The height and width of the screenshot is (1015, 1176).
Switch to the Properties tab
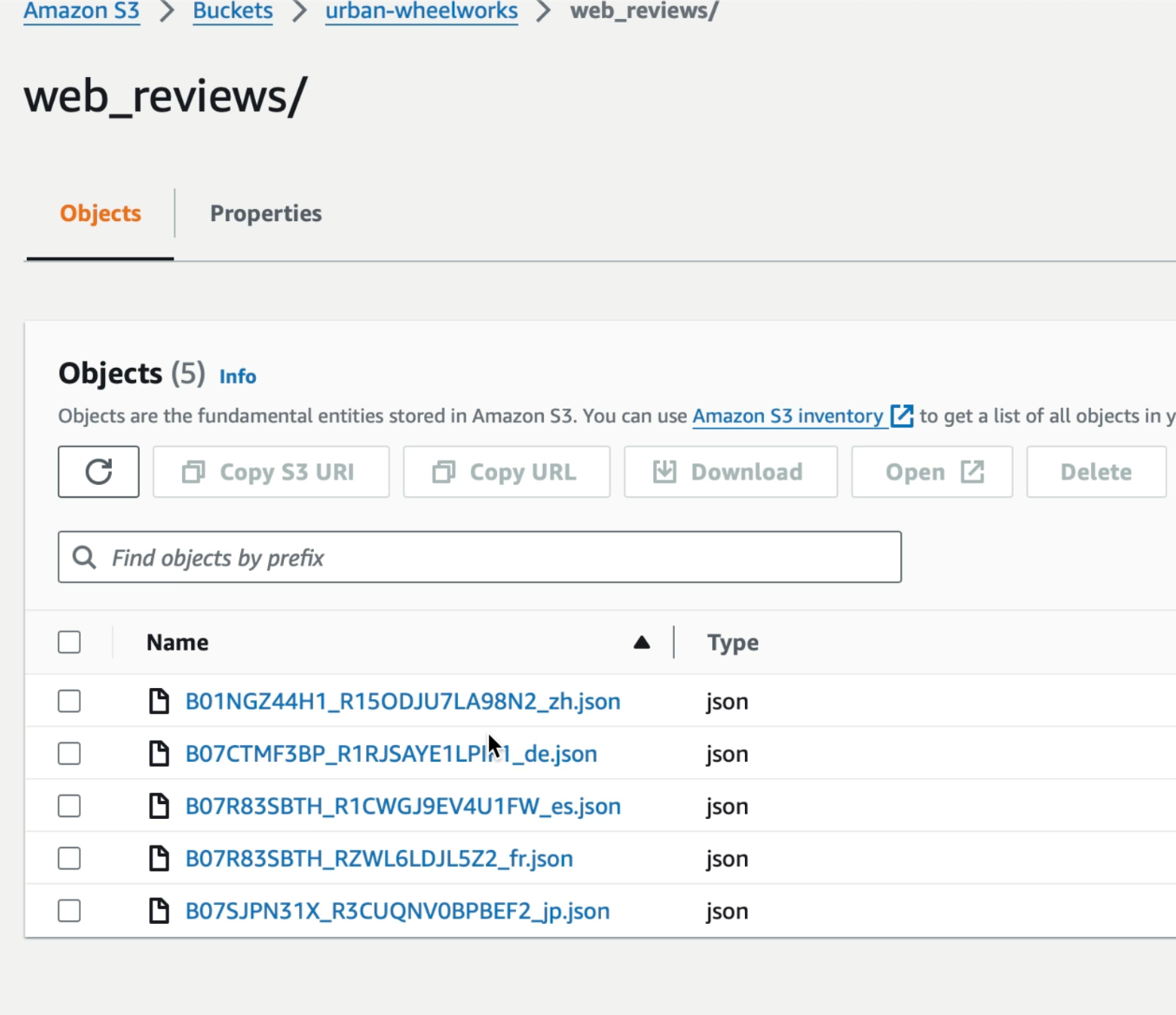pyautogui.click(x=265, y=213)
